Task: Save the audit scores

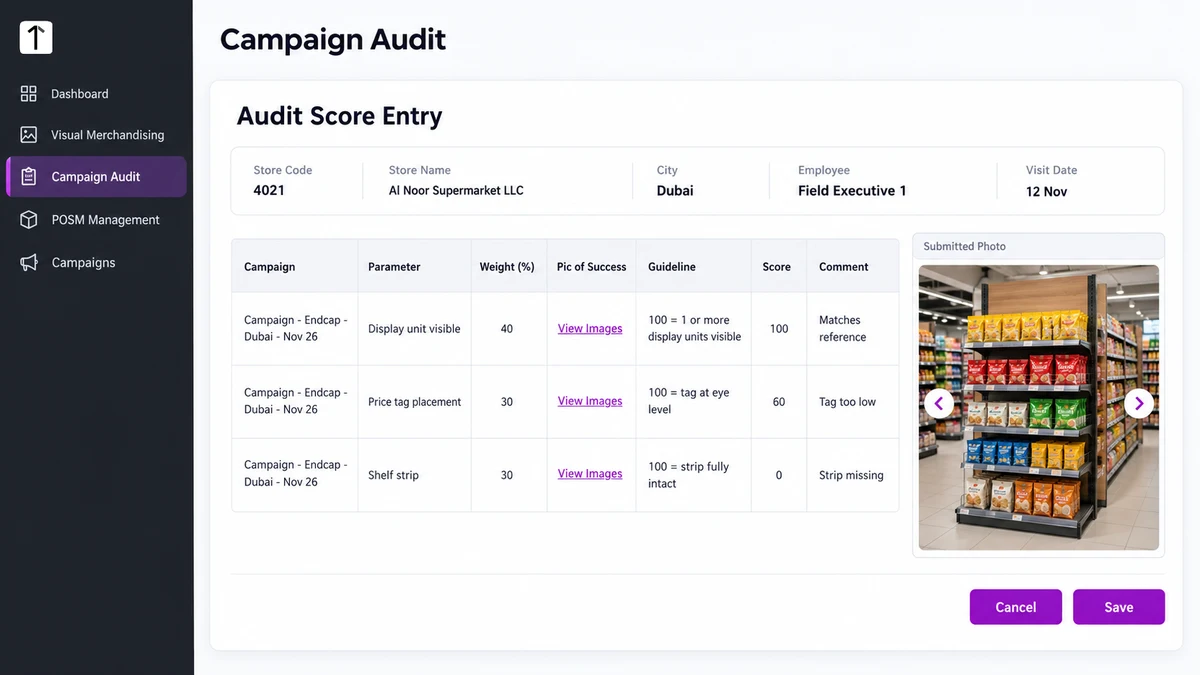Action: pos(1118,607)
